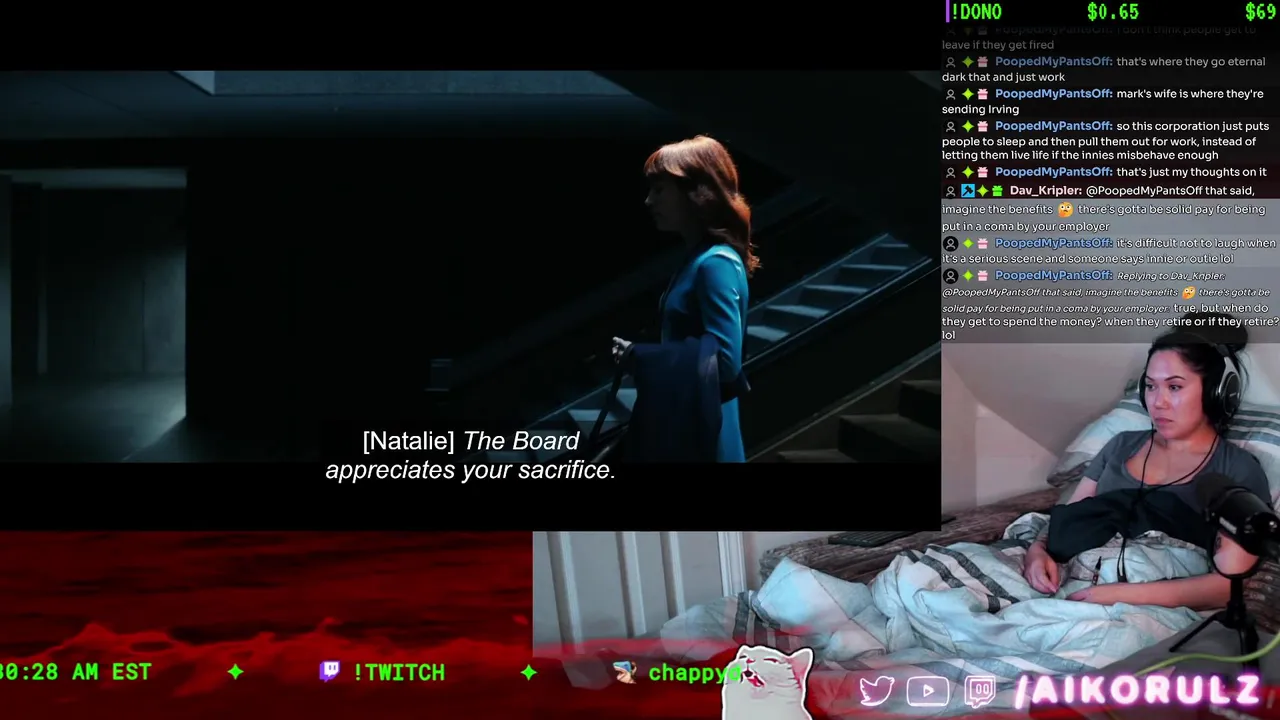The height and width of the screenshot is (720, 1280).
Task: Click the /AIKORULZ handle text
Action: point(1137,690)
